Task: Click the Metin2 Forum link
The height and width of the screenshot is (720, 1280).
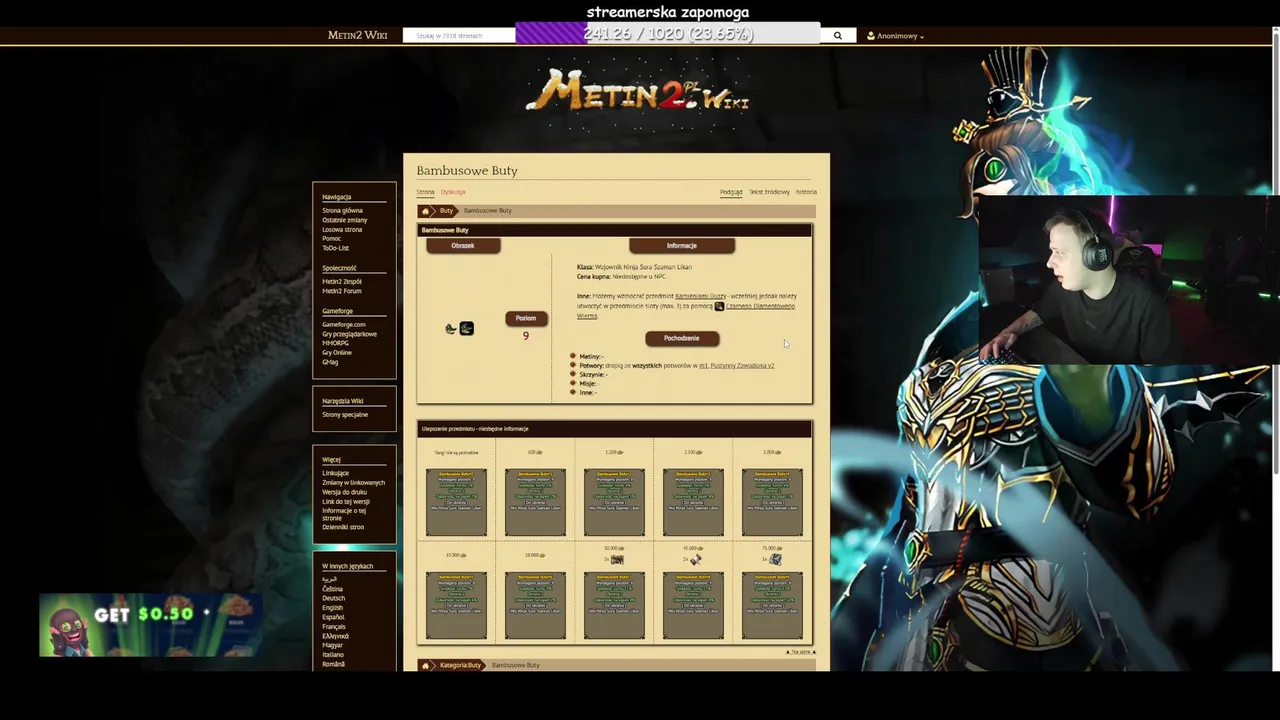Action: [342, 291]
